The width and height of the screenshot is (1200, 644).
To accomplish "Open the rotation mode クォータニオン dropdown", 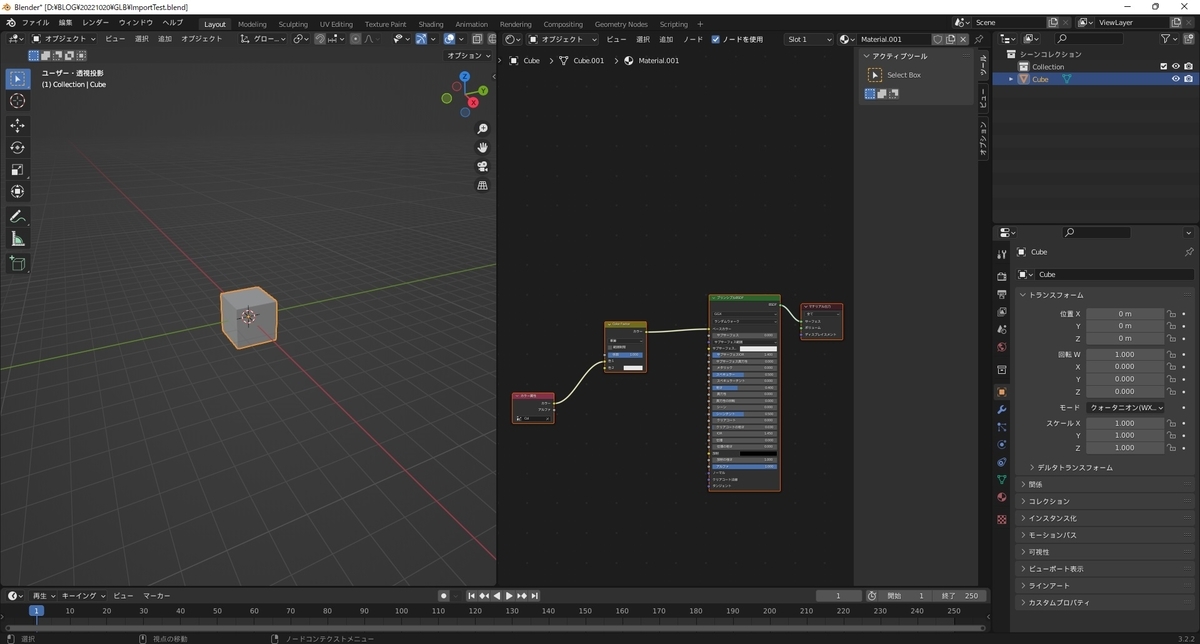I will pos(1125,408).
